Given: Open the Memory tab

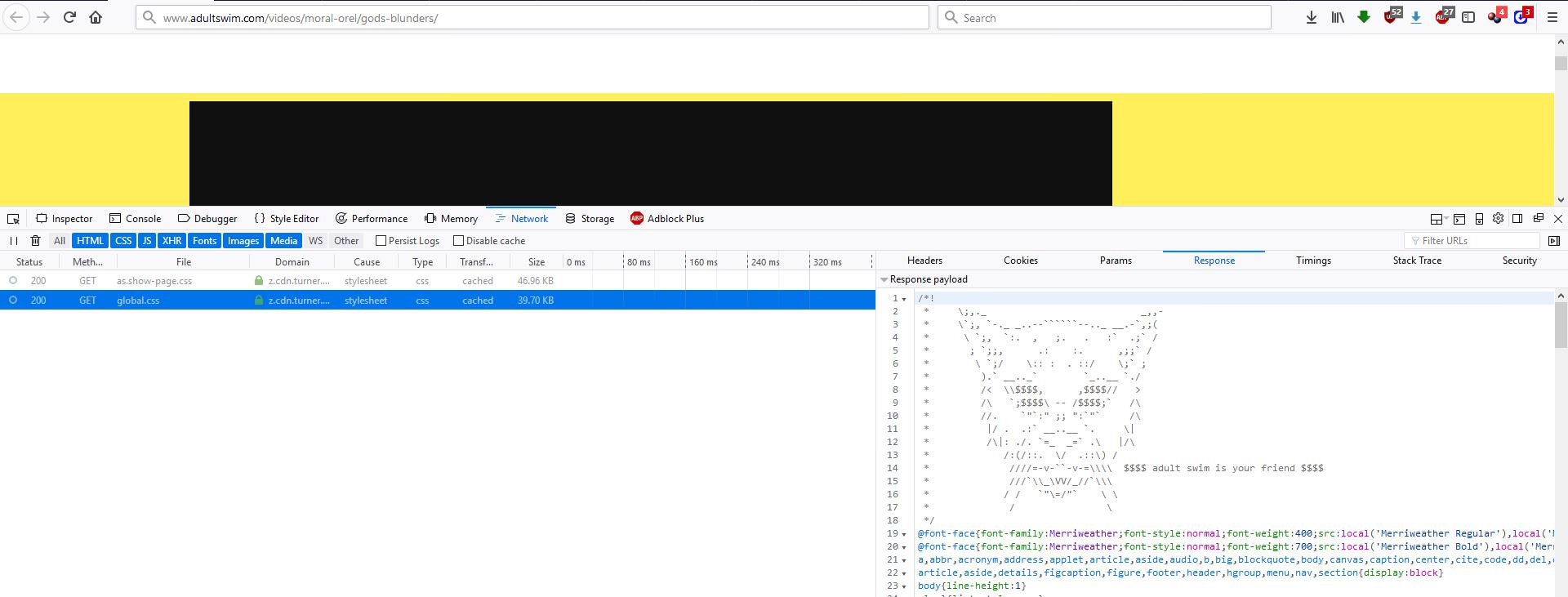Looking at the screenshot, I should (452, 219).
